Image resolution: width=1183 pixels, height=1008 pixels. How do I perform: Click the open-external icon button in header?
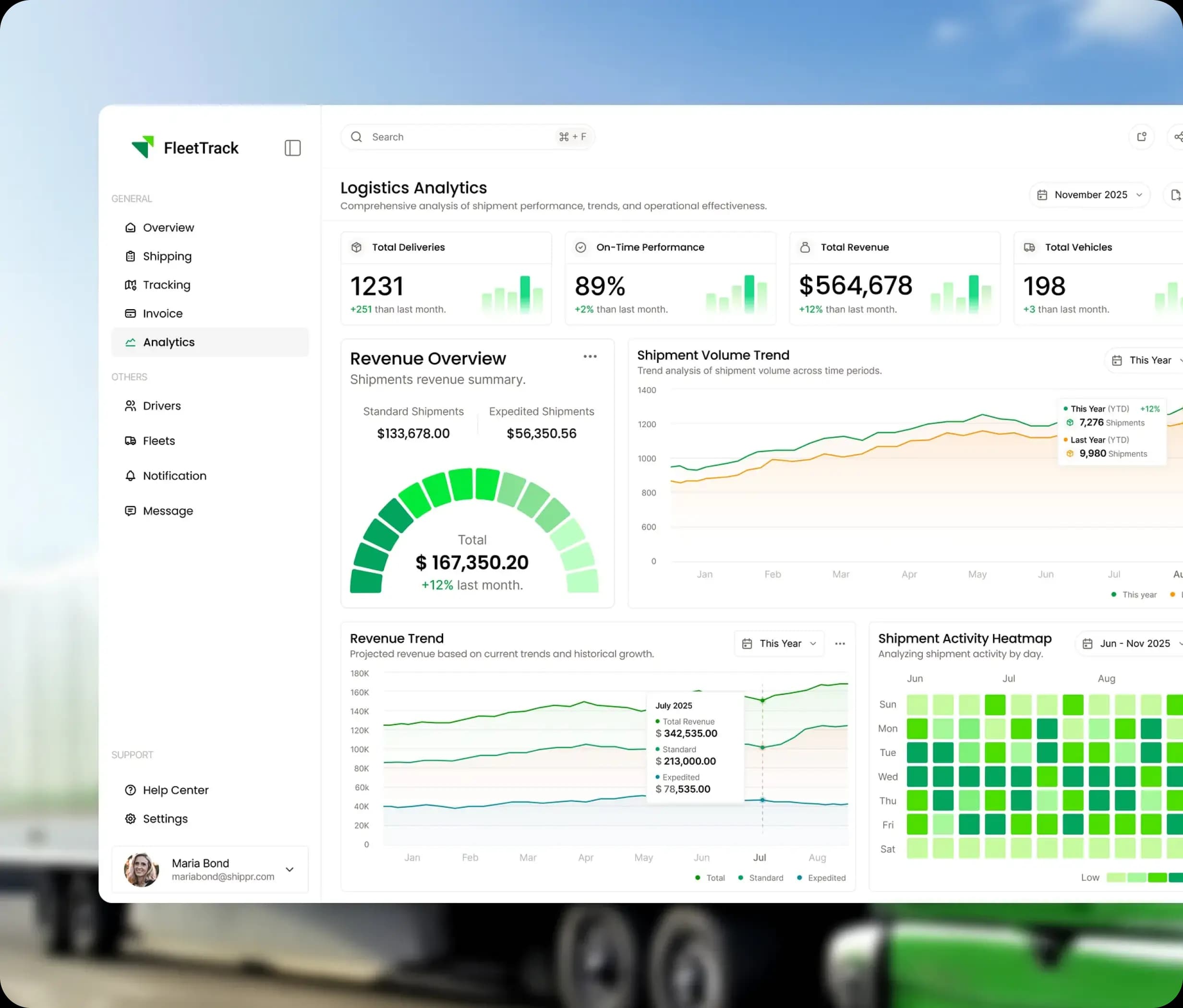[1141, 137]
